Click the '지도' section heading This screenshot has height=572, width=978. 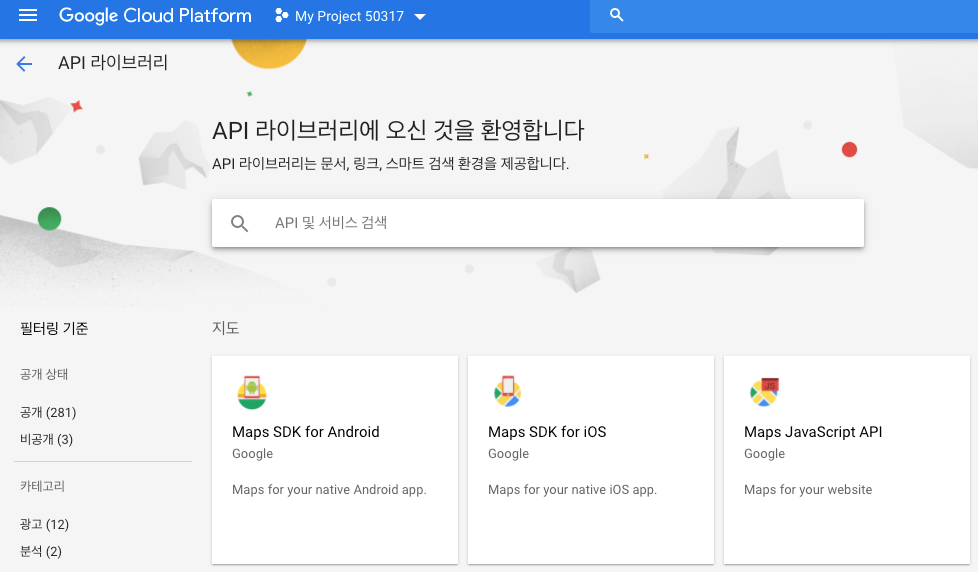pos(226,327)
